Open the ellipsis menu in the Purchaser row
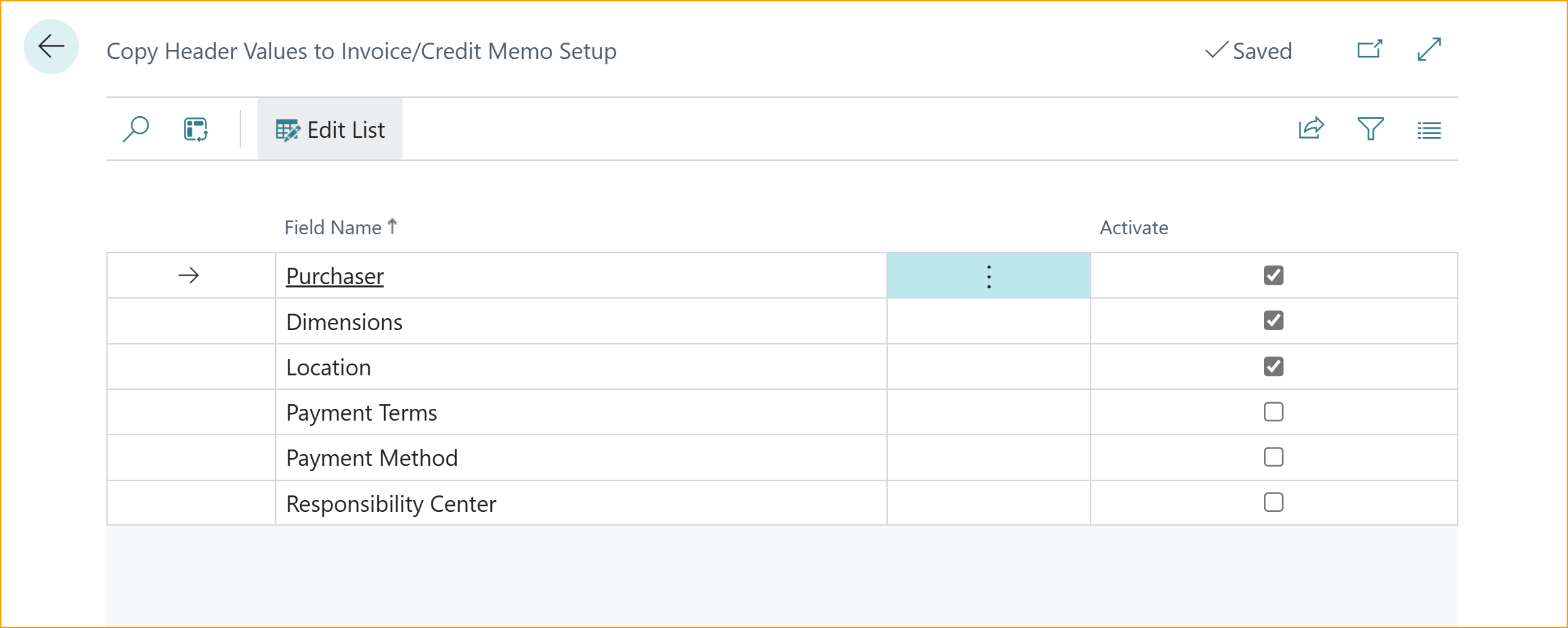 click(x=988, y=276)
